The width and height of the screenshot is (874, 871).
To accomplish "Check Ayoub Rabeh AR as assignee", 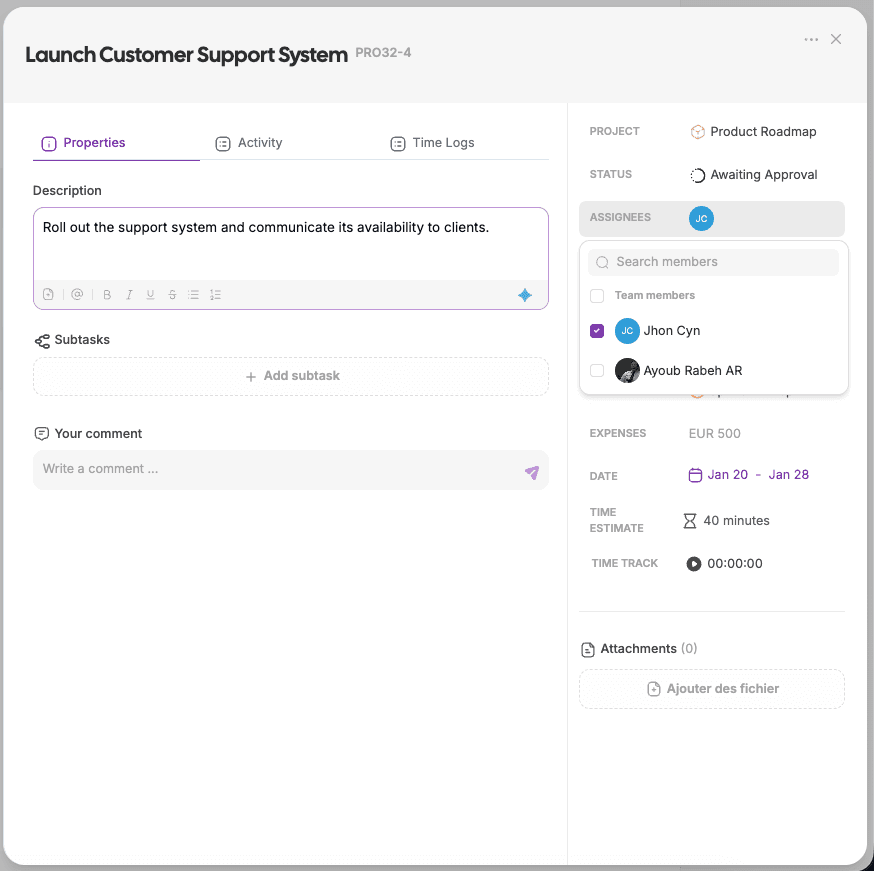I will click(x=596, y=370).
